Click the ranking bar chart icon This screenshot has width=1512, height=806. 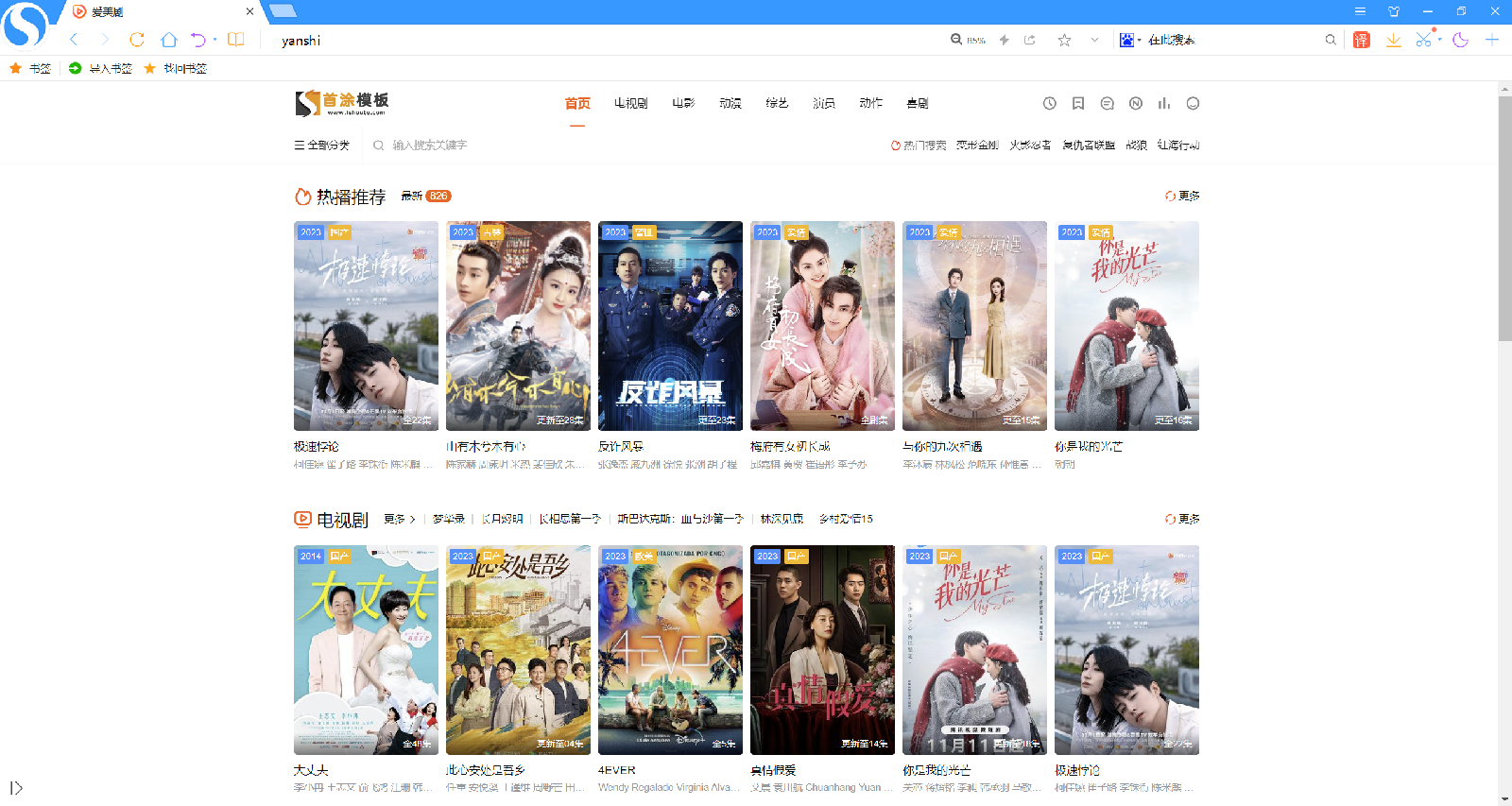[1164, 104]
